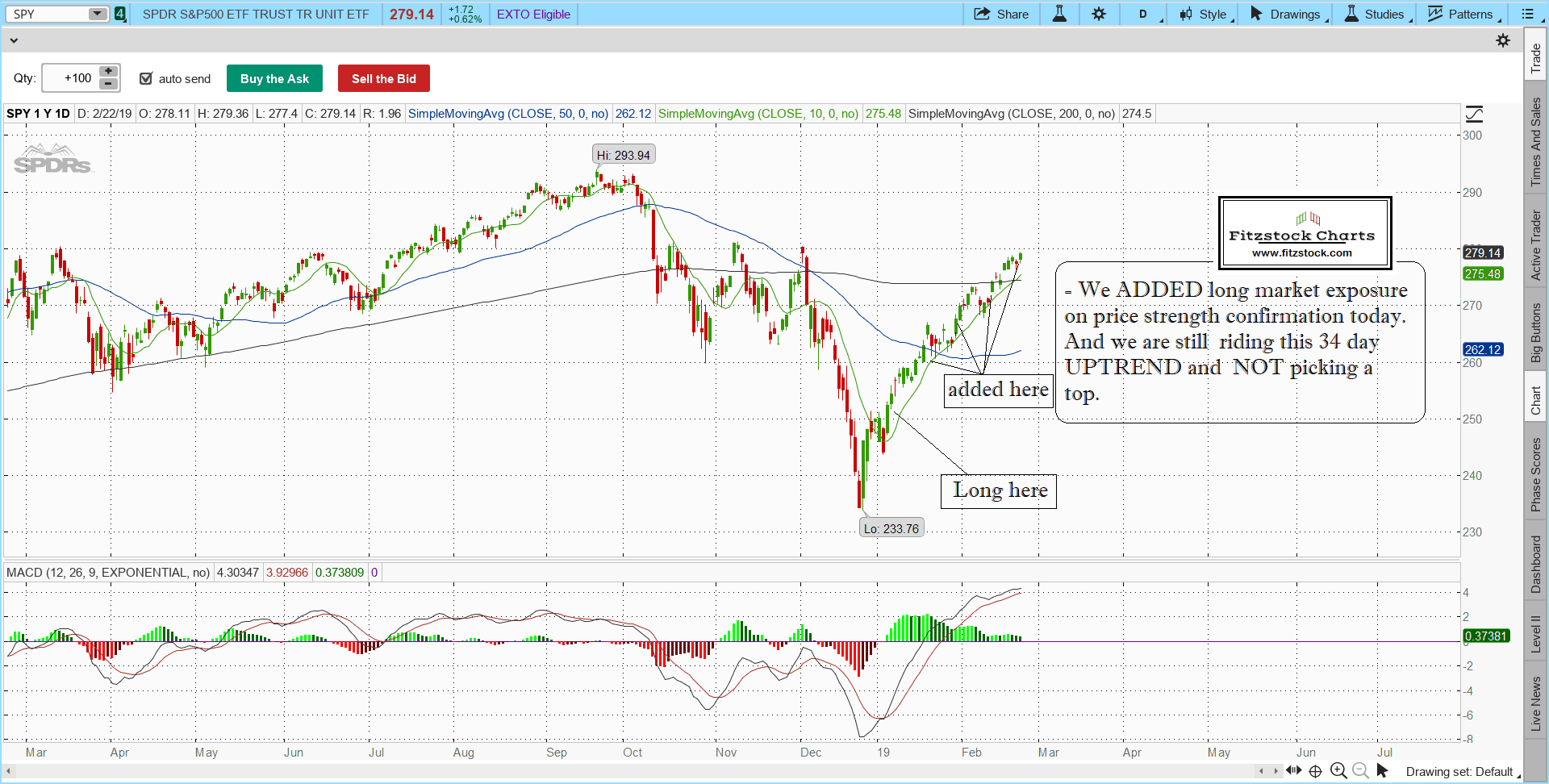Open the flask Edit Studies icon

1059,14
